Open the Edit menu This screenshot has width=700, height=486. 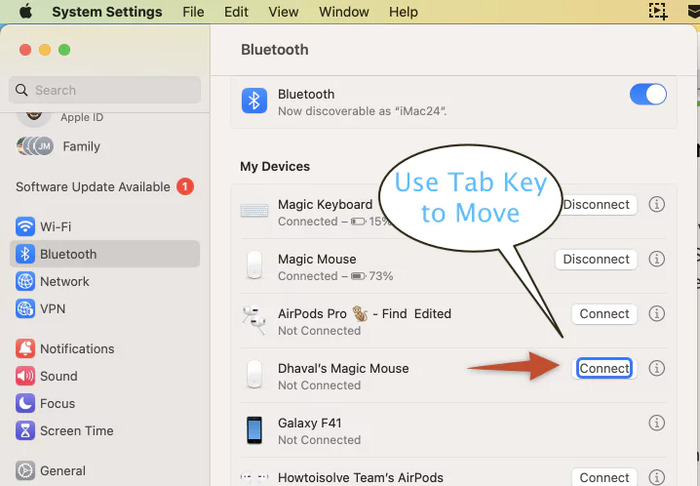pyautogui.click(x=236, y=12)
